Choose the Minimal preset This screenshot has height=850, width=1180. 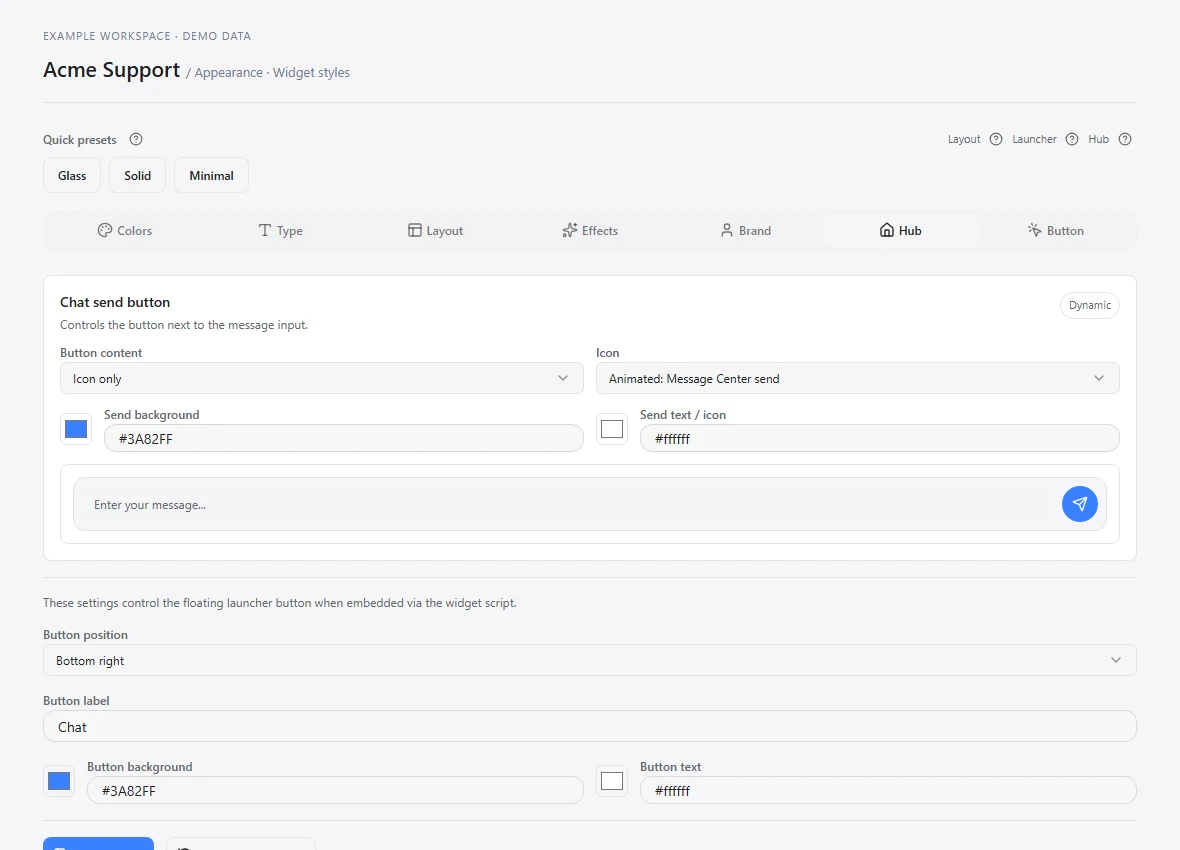click(x=211, y=175)
